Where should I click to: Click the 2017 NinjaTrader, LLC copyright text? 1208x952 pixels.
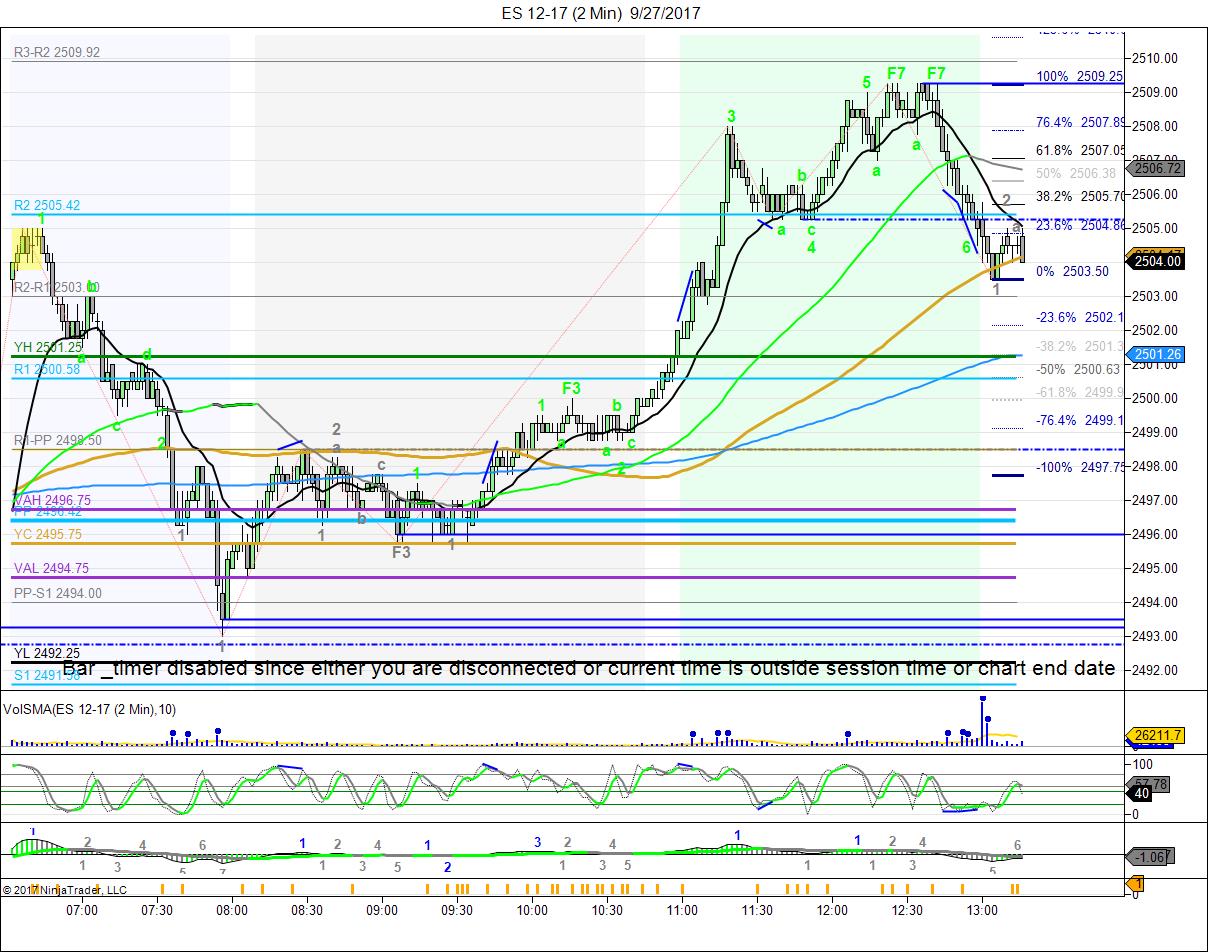65,889
